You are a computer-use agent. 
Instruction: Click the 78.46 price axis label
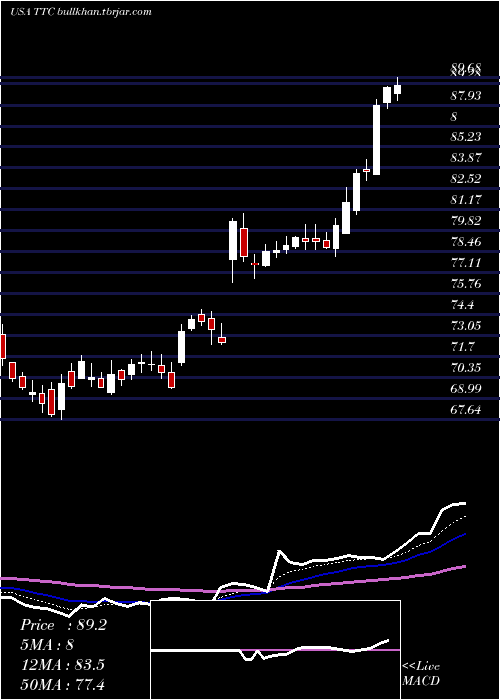(x=466, y=242)
